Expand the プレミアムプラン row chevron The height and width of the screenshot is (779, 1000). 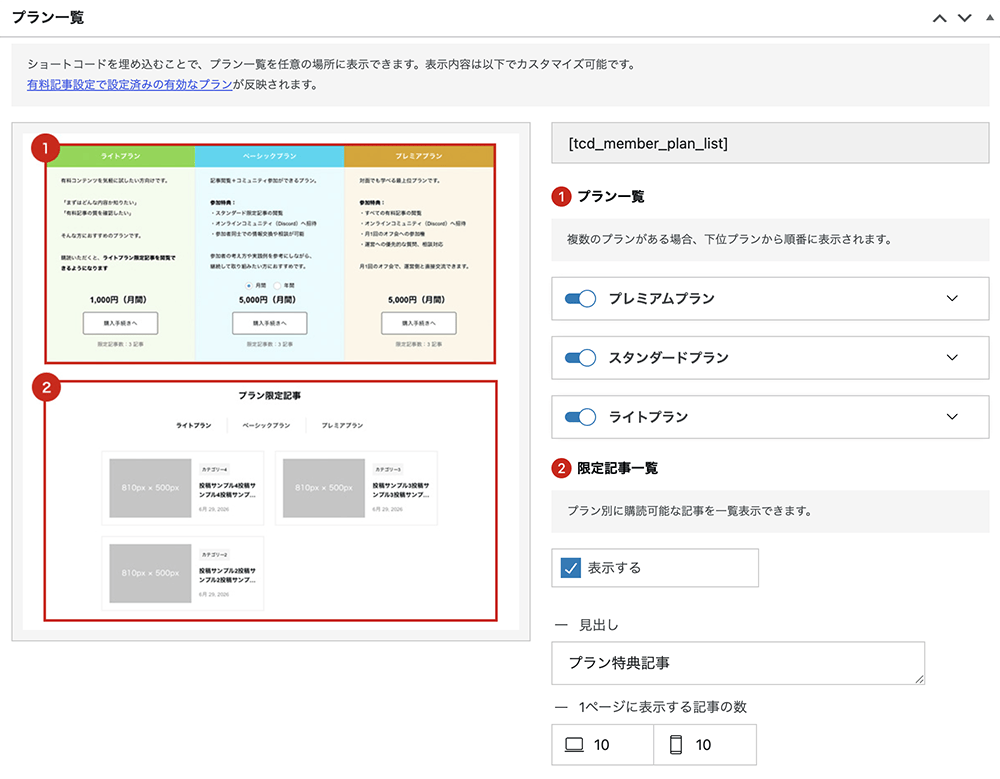(952, 299)
